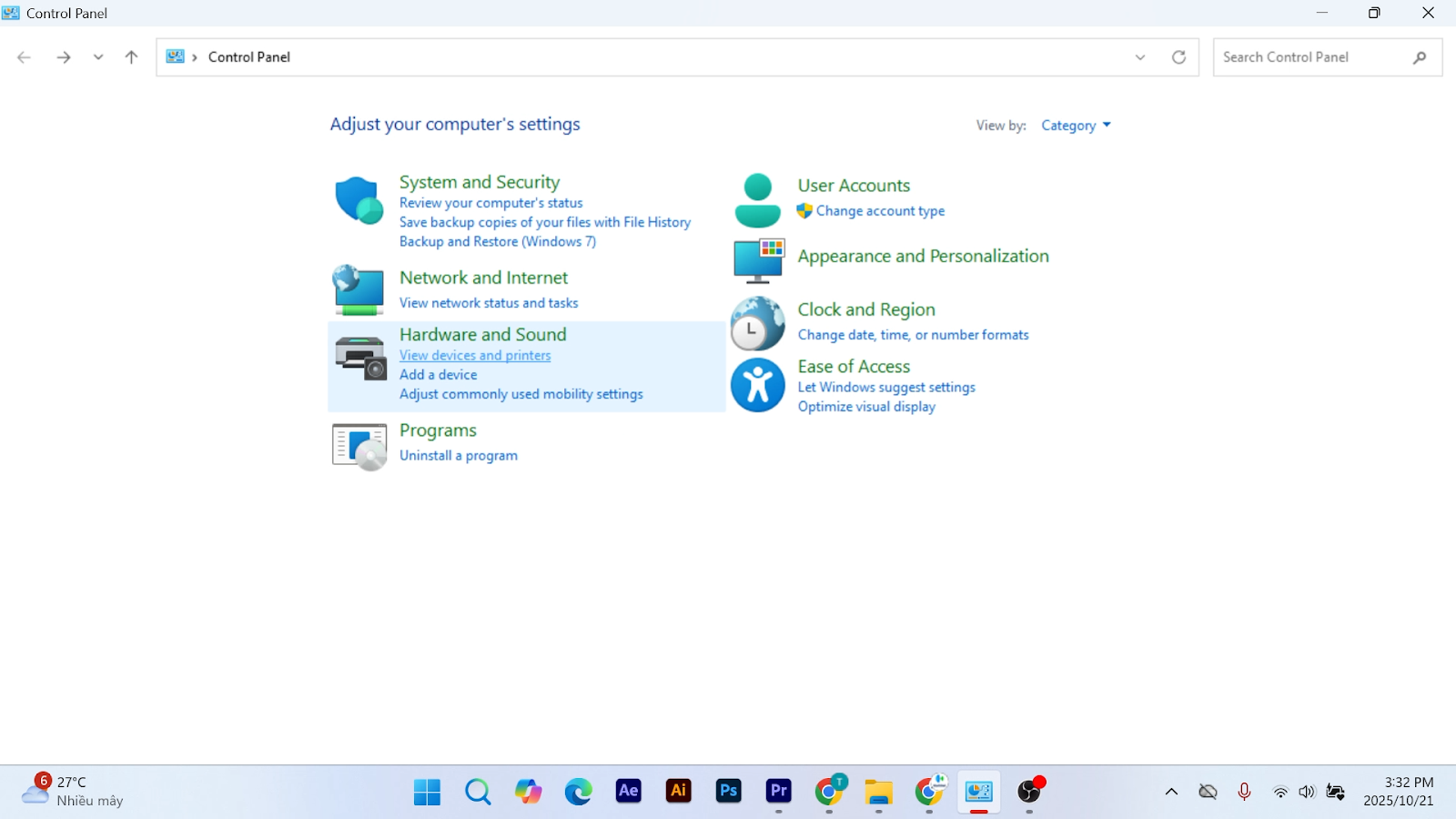This screenshot has height=819, width=1456.
Task: Click the Control Panel taskbar icon
Action: pos(979,792)
